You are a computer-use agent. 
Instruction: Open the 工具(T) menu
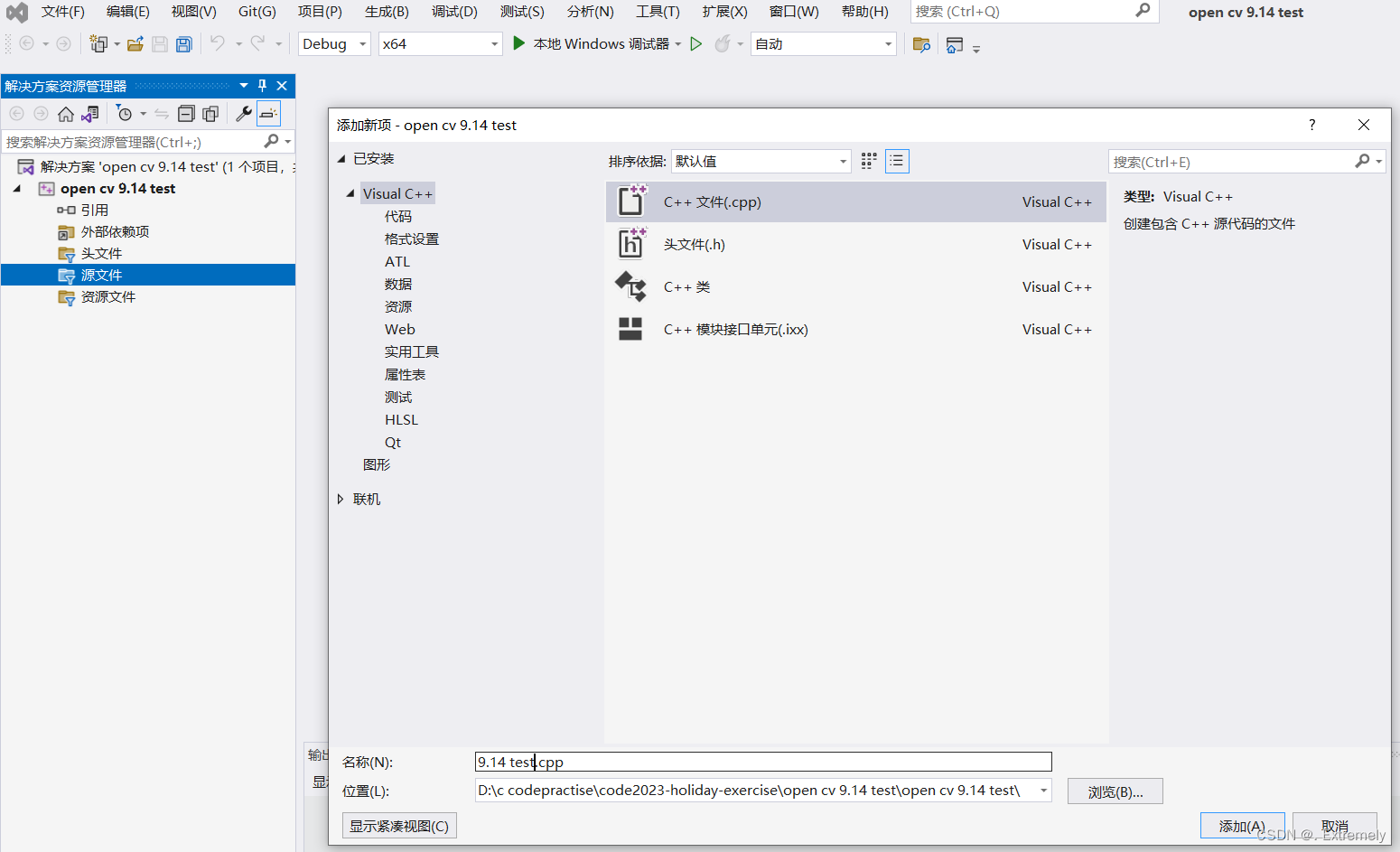click(658, 12)
